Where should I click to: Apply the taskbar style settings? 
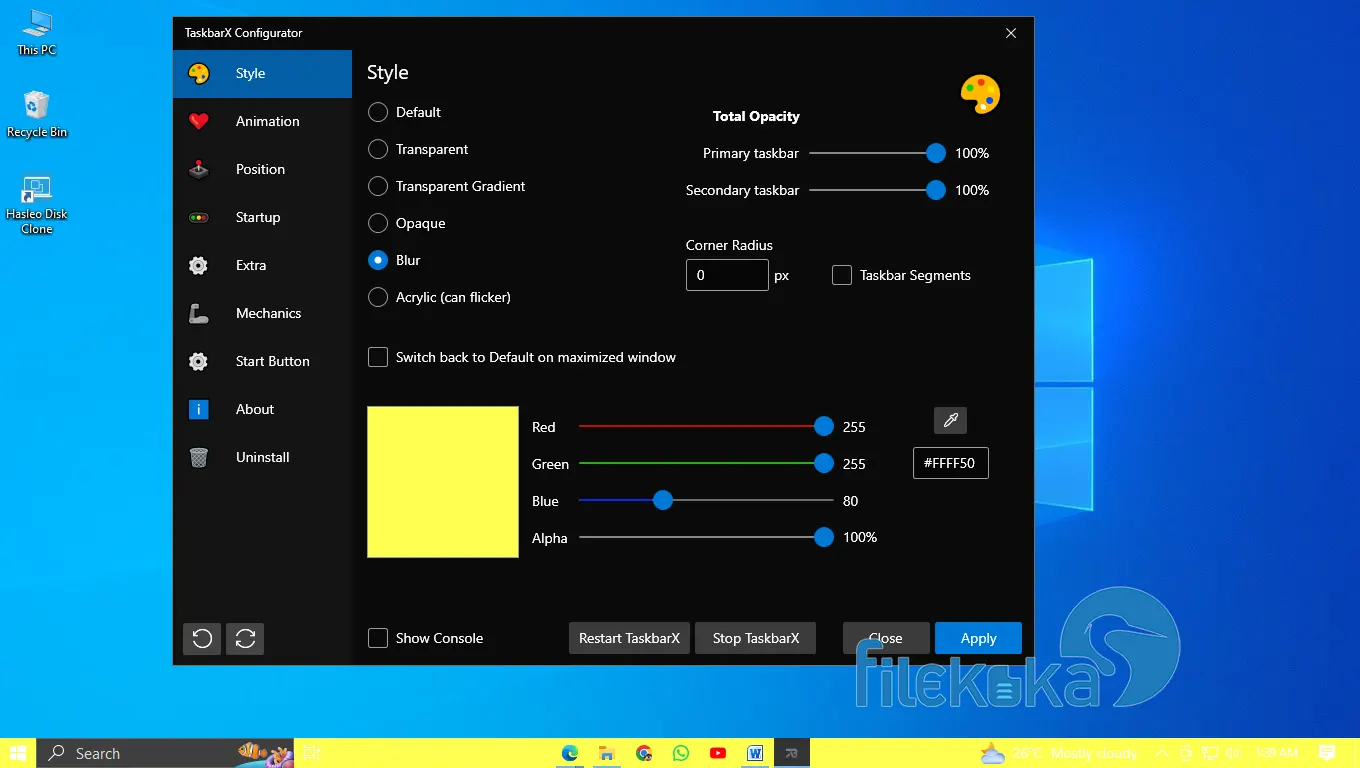click(979, 638)
